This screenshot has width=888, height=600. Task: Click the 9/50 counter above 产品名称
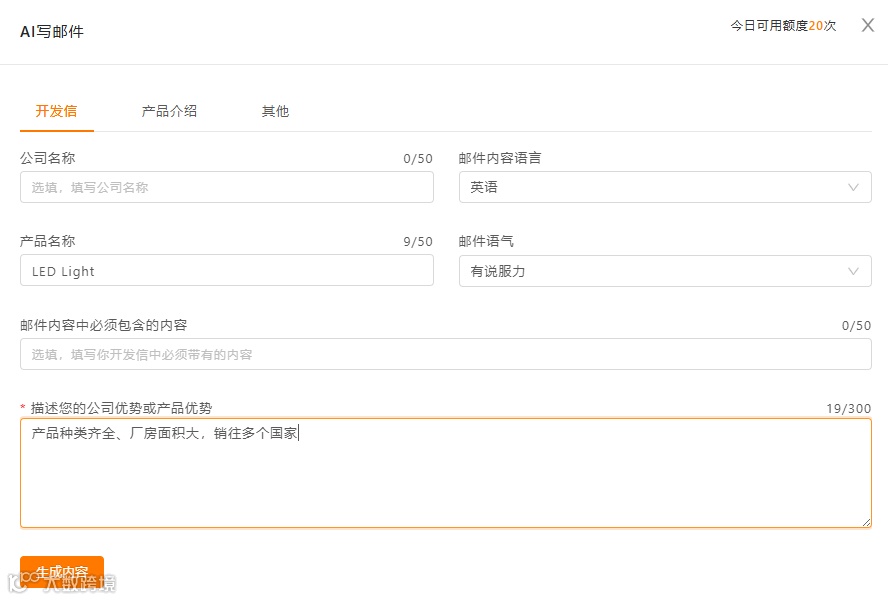[x=418, y=242]
